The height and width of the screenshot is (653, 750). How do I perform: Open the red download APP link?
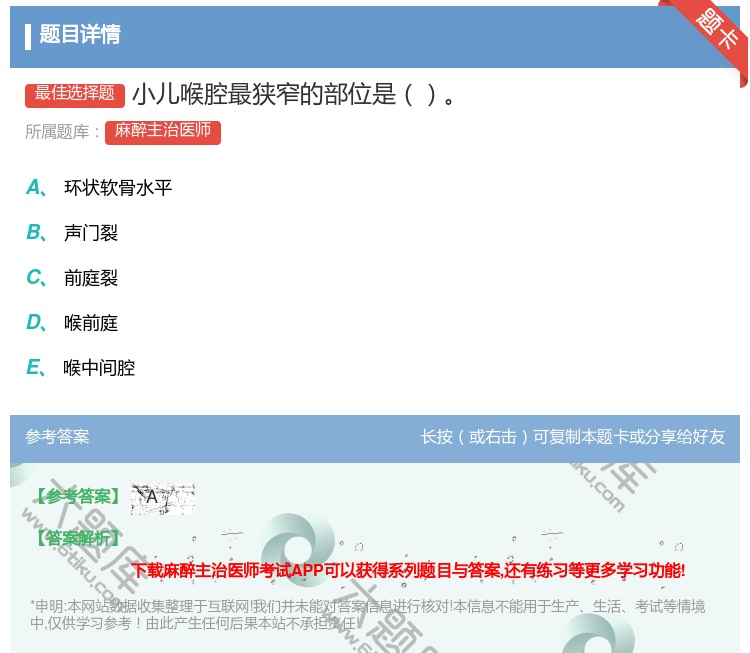(x=408, y=571)
